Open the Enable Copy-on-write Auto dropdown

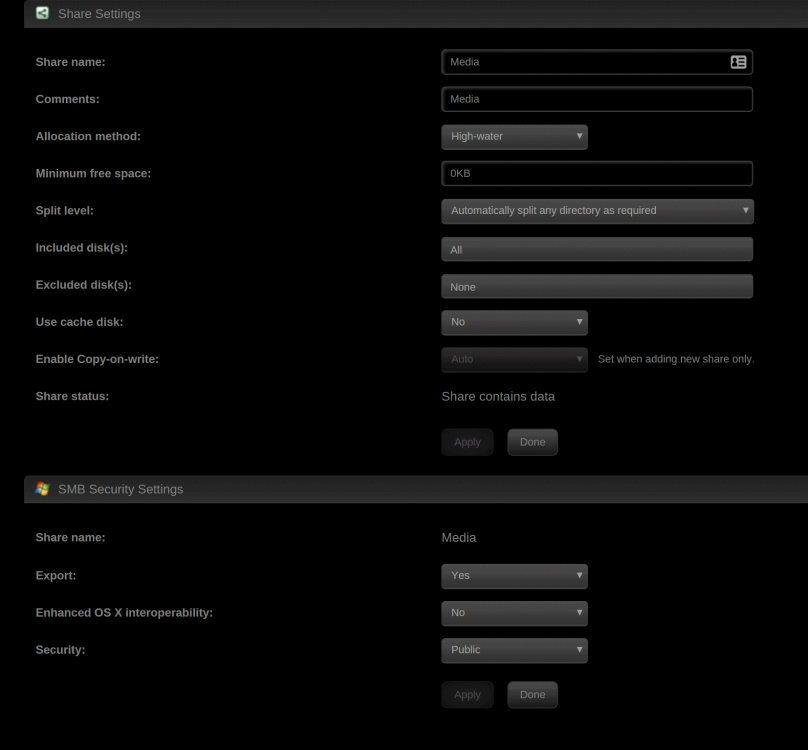[514, 359]
